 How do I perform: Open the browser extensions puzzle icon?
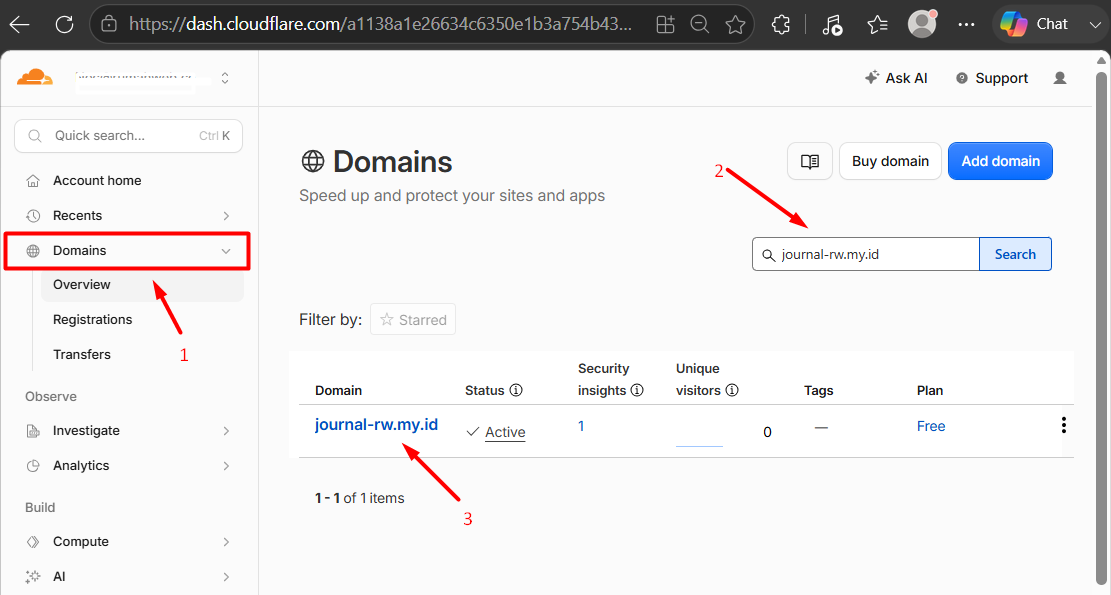click(x=781, y=25)
